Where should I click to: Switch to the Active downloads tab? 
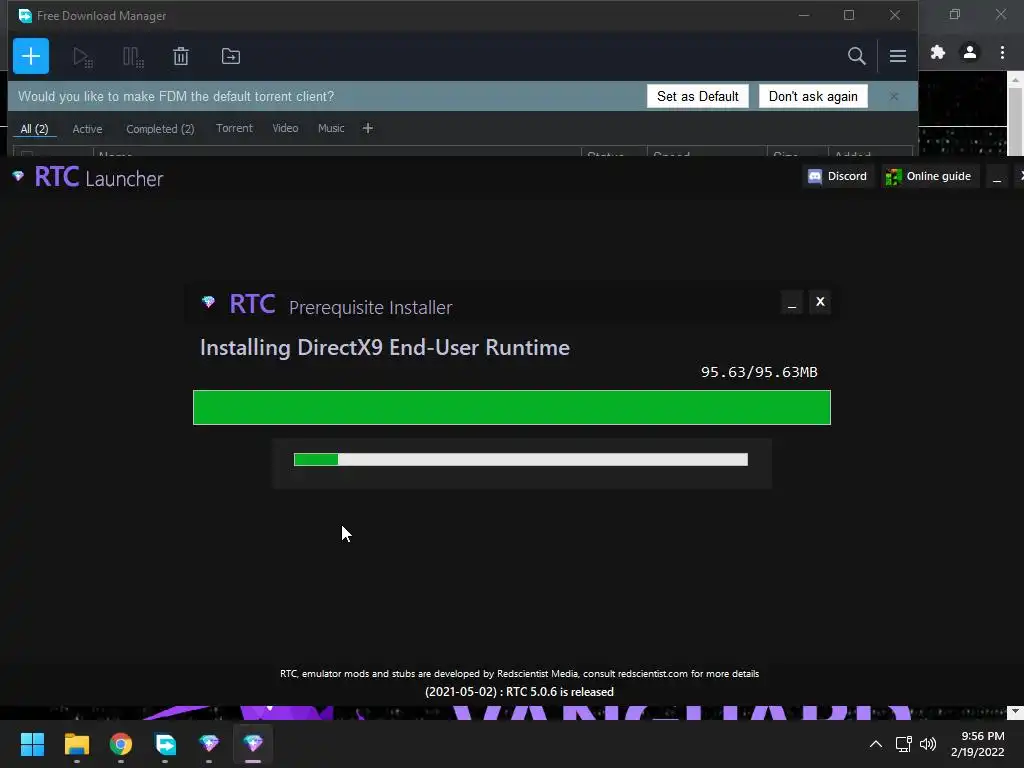(x=88, y=129)
